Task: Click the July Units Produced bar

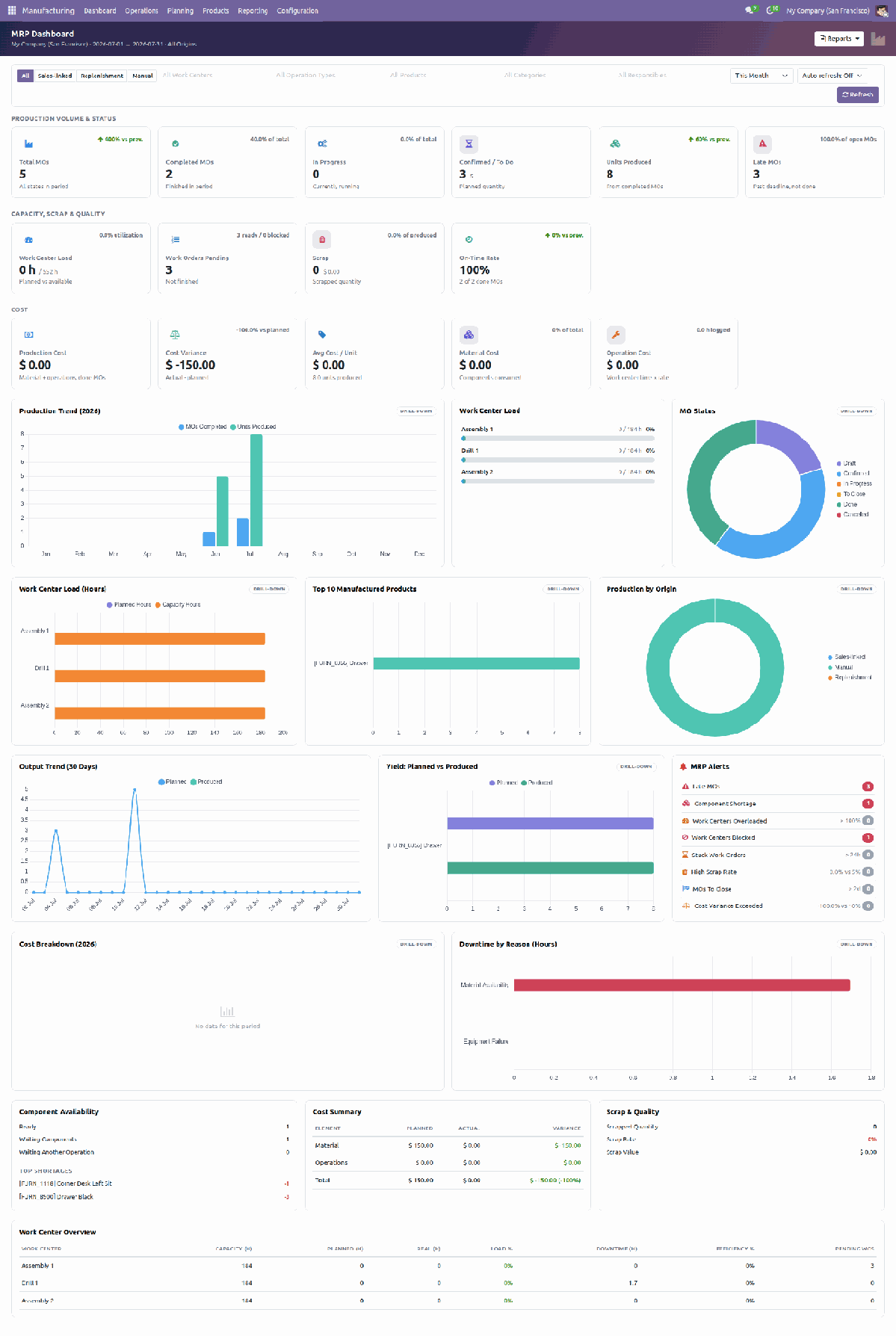Action: [x=256, y=490]
